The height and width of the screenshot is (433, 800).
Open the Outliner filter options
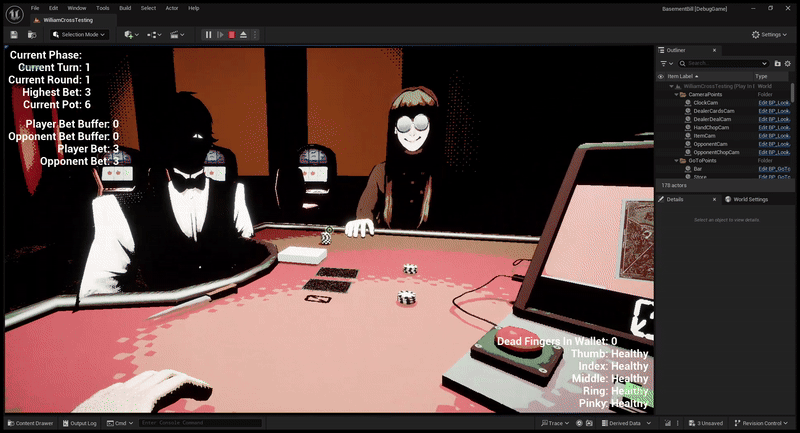tap(666, 63)
